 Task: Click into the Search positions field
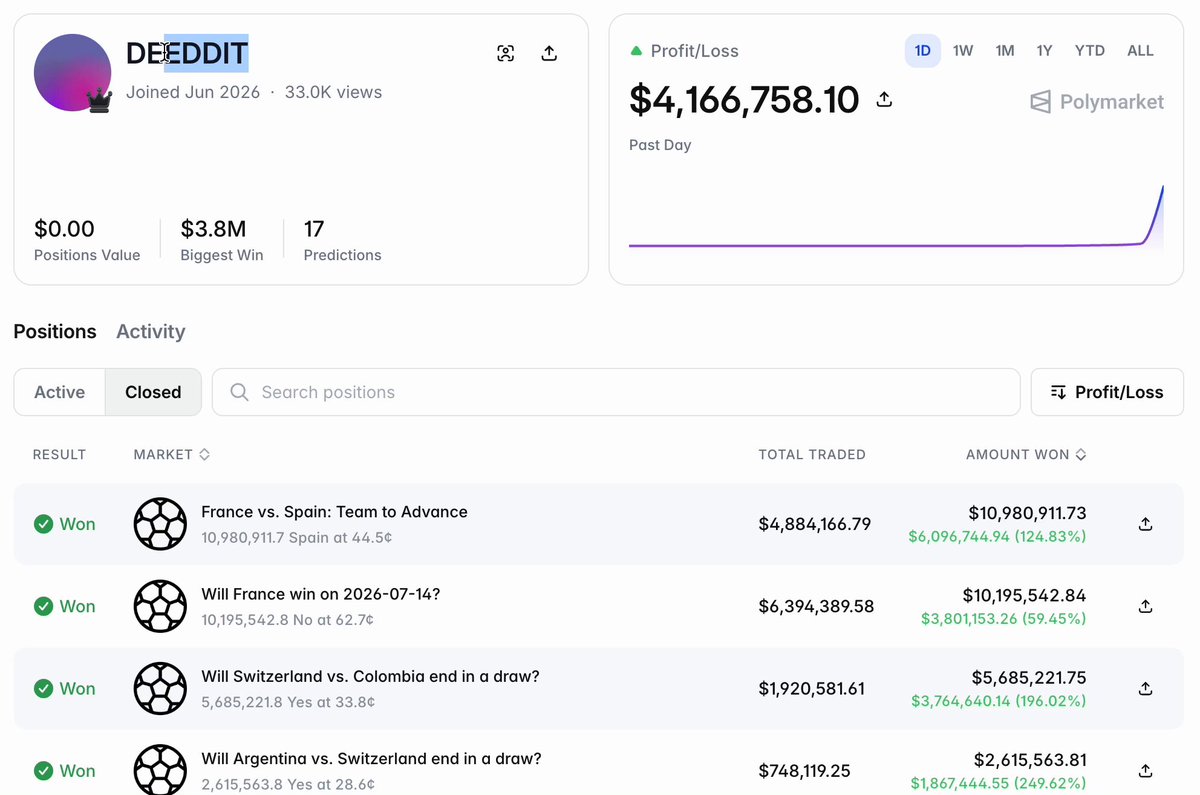pyautogui.click(x=616, y=392)
